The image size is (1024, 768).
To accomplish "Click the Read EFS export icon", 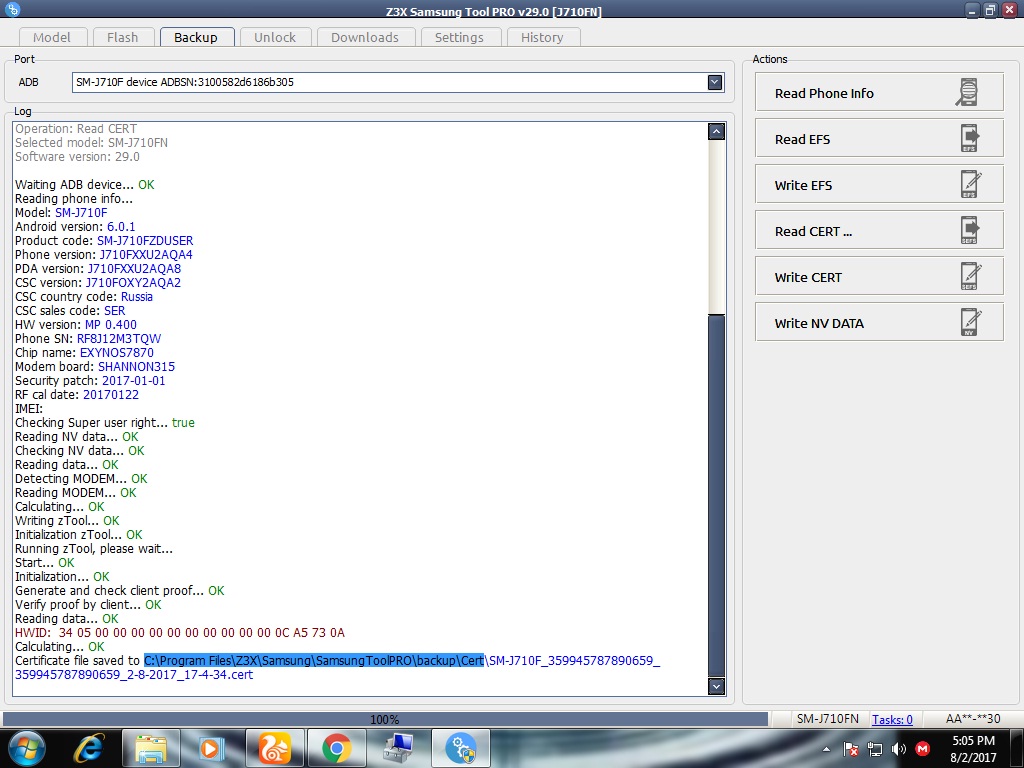I will tap(970, 138).
